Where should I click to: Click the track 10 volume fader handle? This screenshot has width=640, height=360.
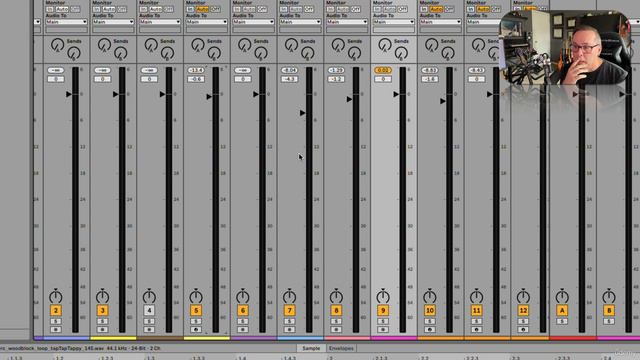(x=443, y=101)
